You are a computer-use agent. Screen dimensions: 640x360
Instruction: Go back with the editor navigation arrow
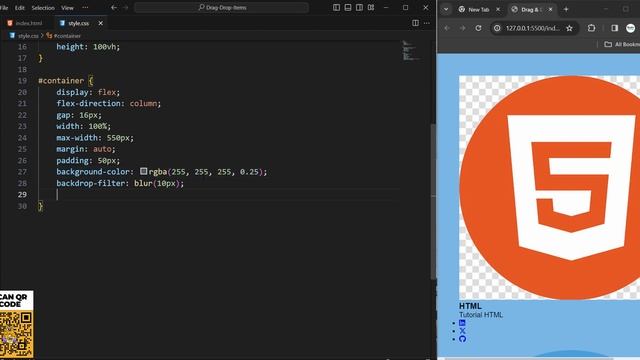[x=114, y=7]
